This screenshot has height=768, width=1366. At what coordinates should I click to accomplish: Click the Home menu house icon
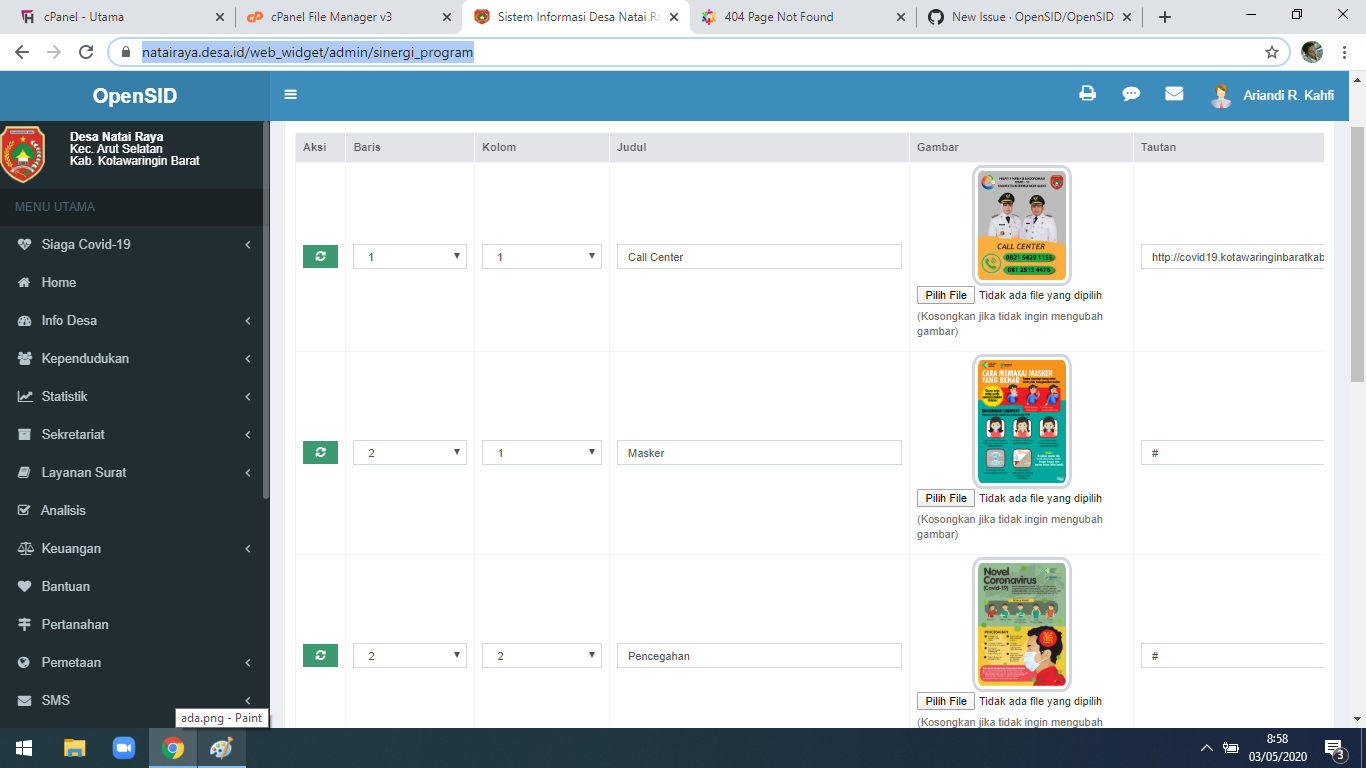(25, 282)
